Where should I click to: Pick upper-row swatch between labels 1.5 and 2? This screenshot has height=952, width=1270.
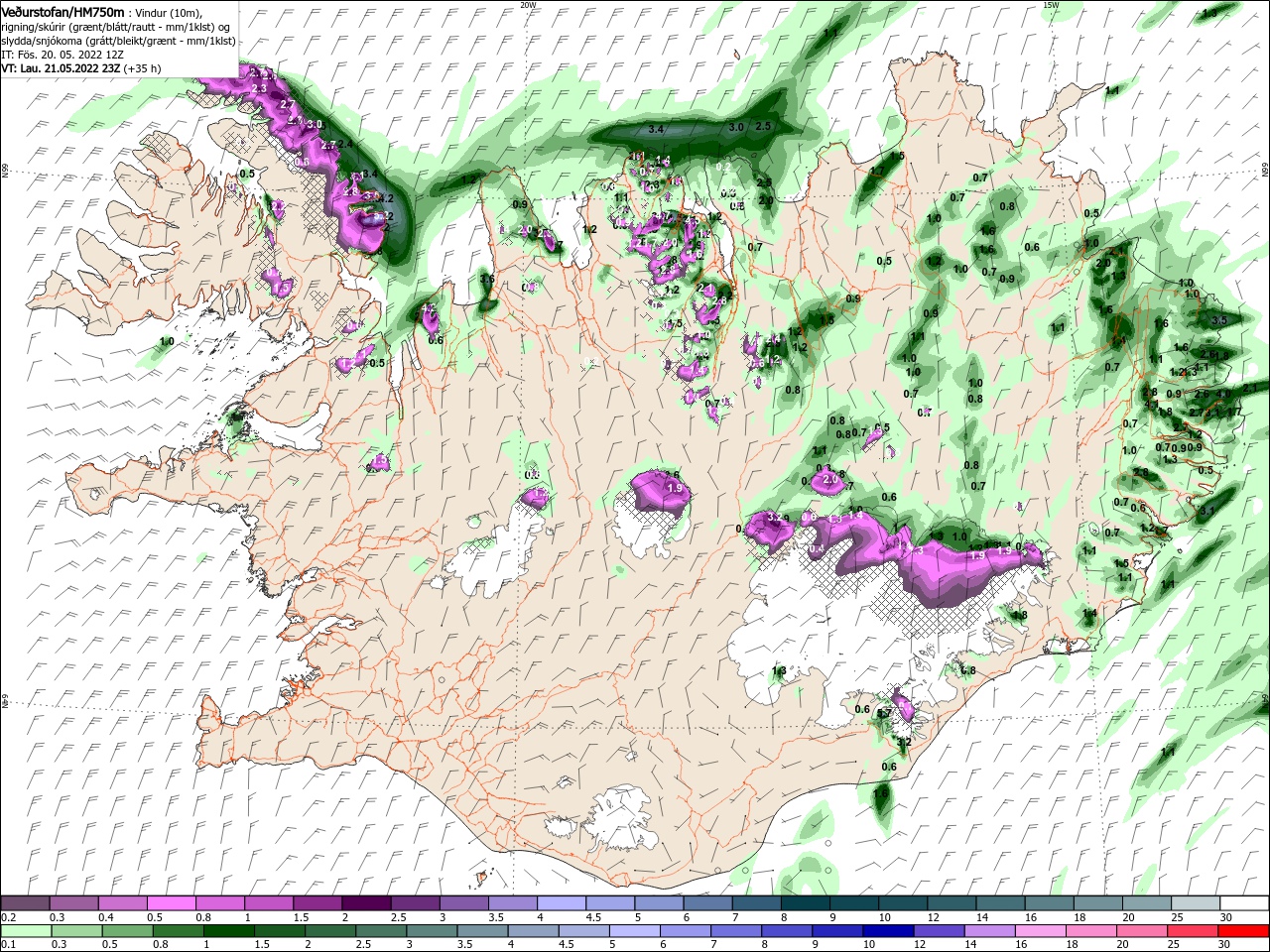tap(317, 902)
